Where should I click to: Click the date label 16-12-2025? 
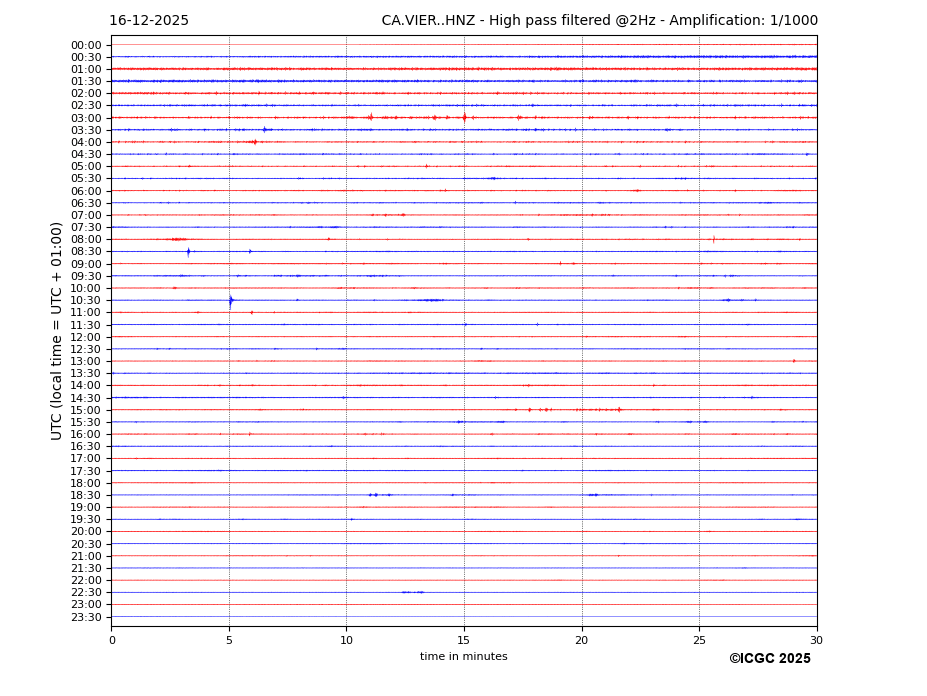coord(149,21)
